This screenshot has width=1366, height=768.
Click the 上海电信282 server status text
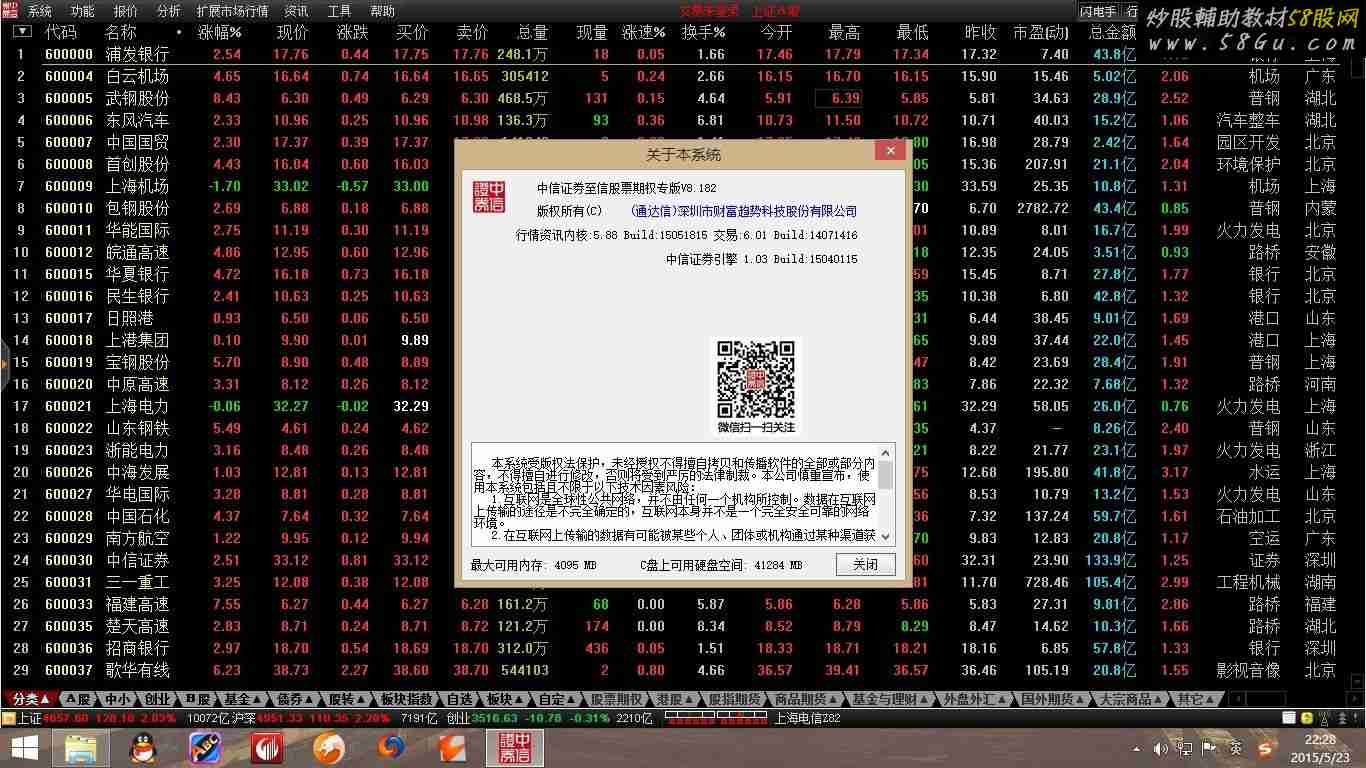coord(808,718)
